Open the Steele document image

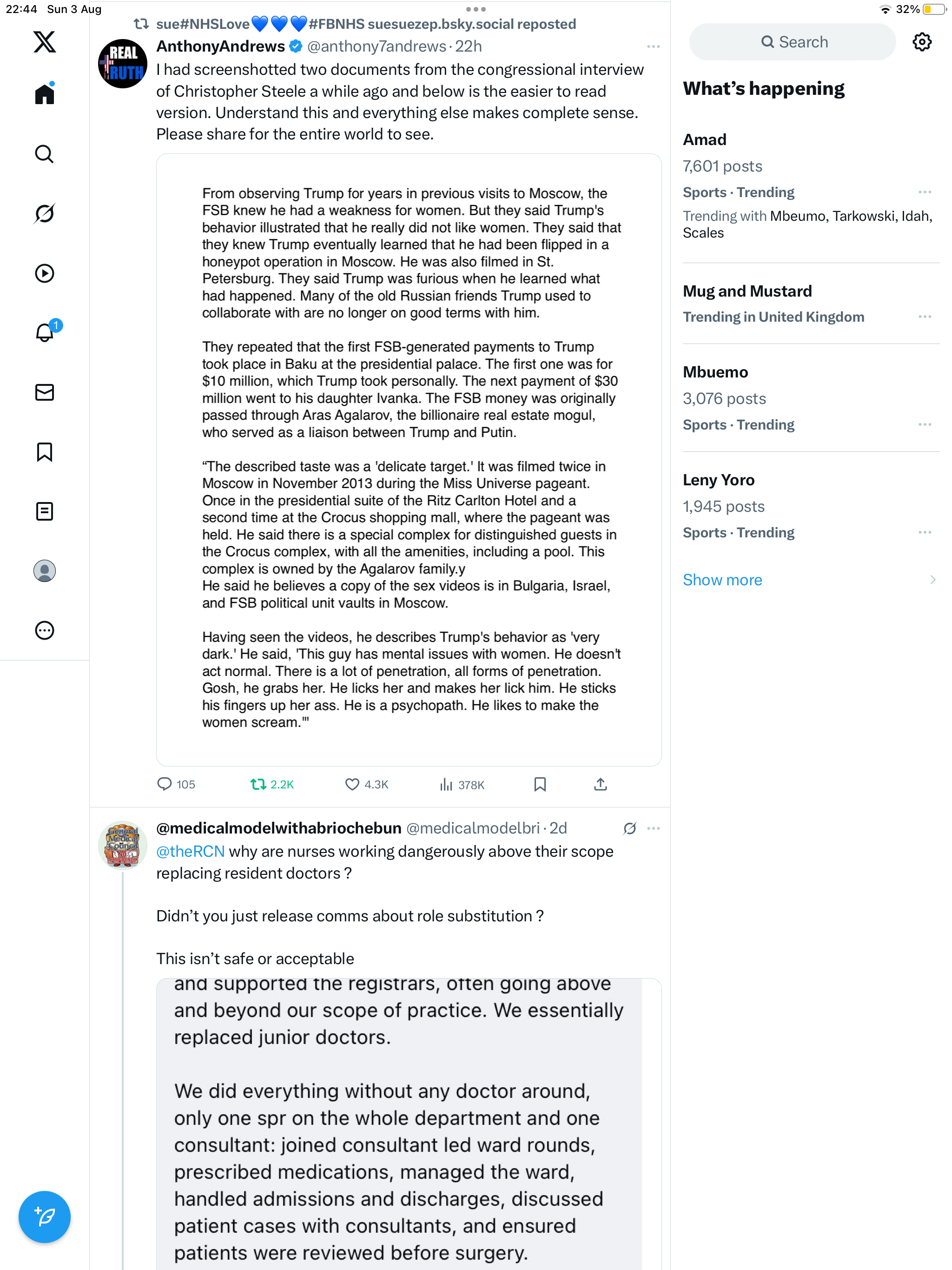coord(408,459)
